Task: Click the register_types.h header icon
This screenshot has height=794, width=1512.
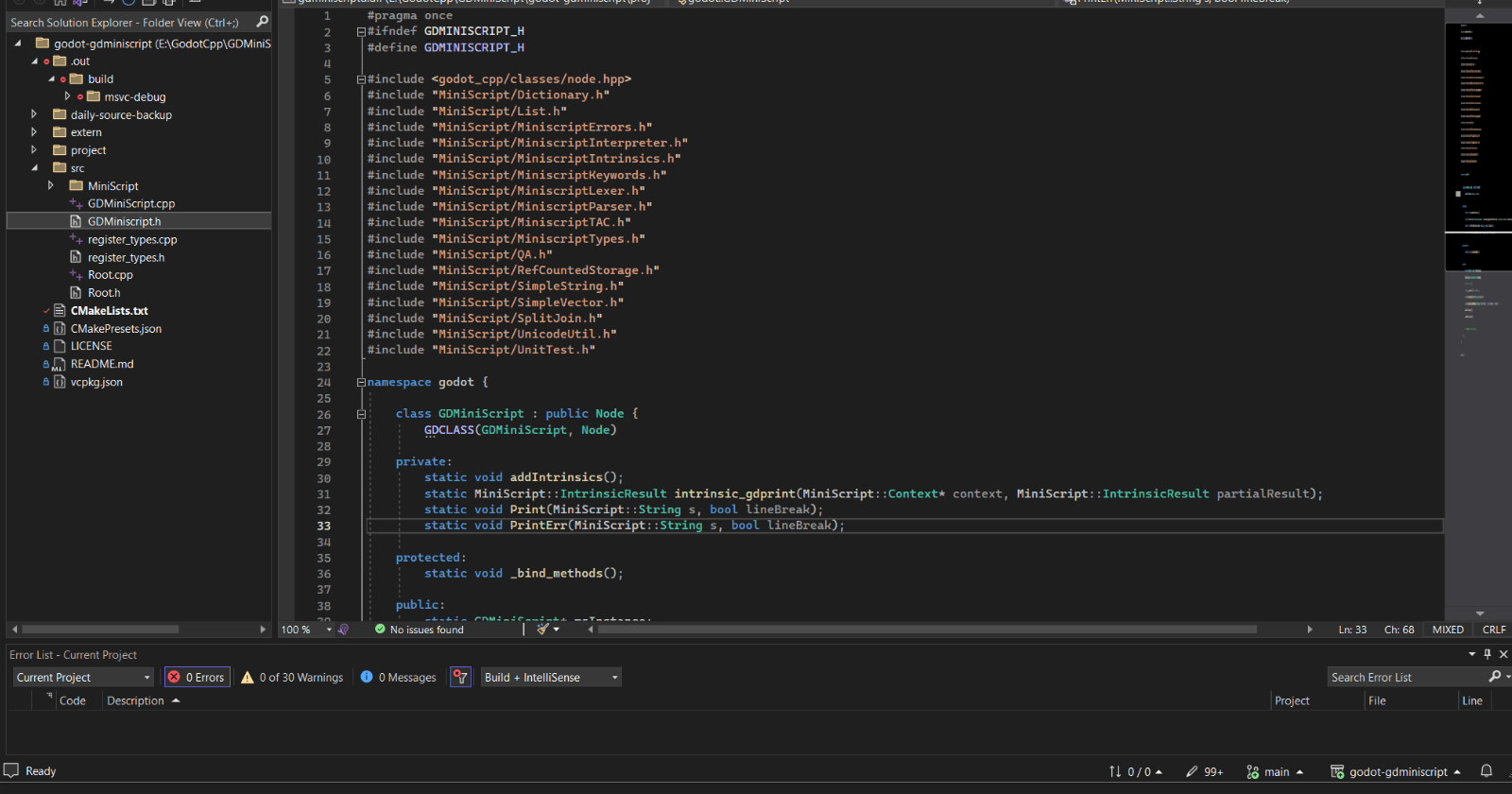Action: coord(76,257)
